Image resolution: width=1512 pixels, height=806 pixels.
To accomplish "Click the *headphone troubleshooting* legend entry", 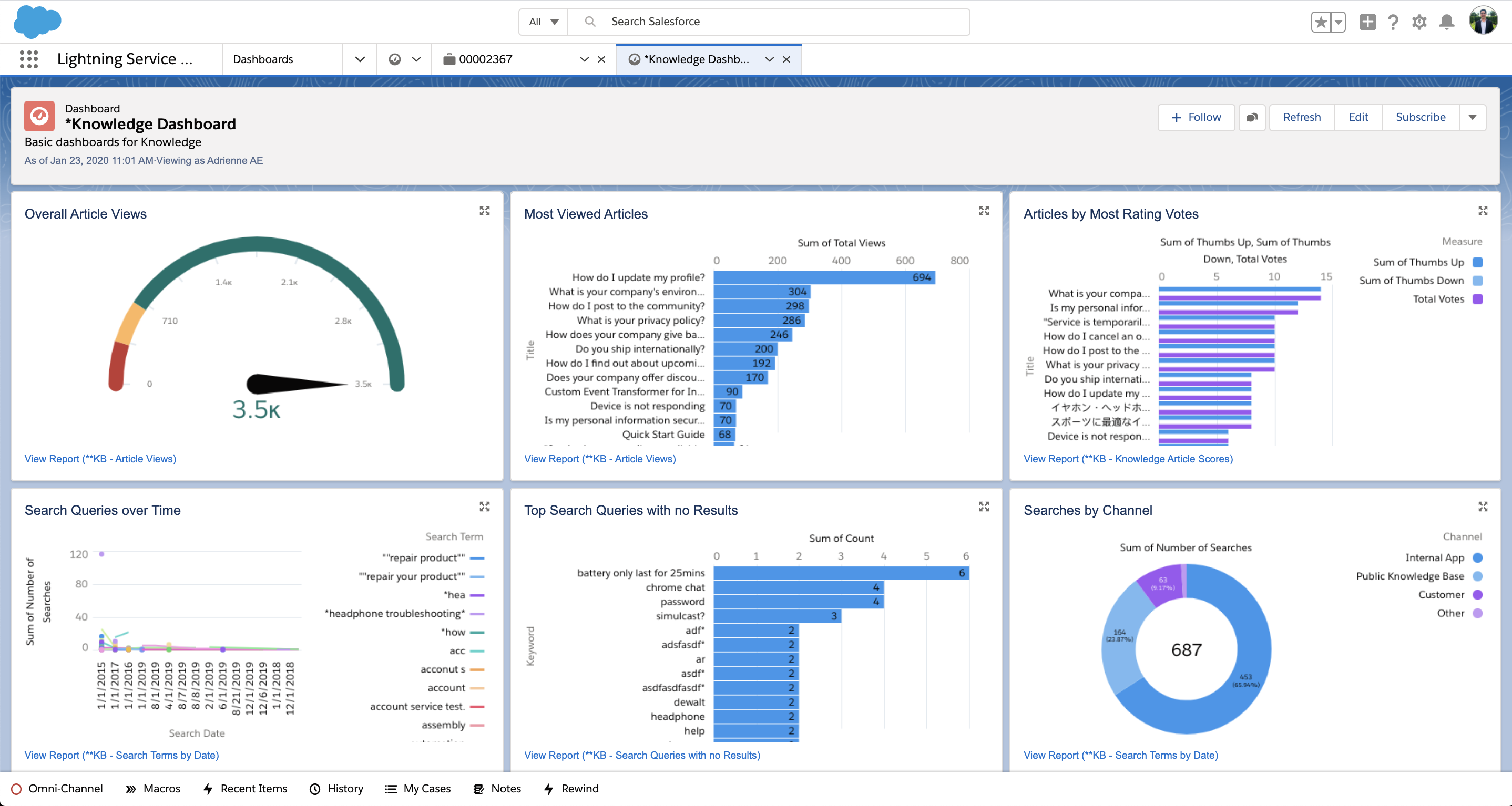I will (404, 614).
